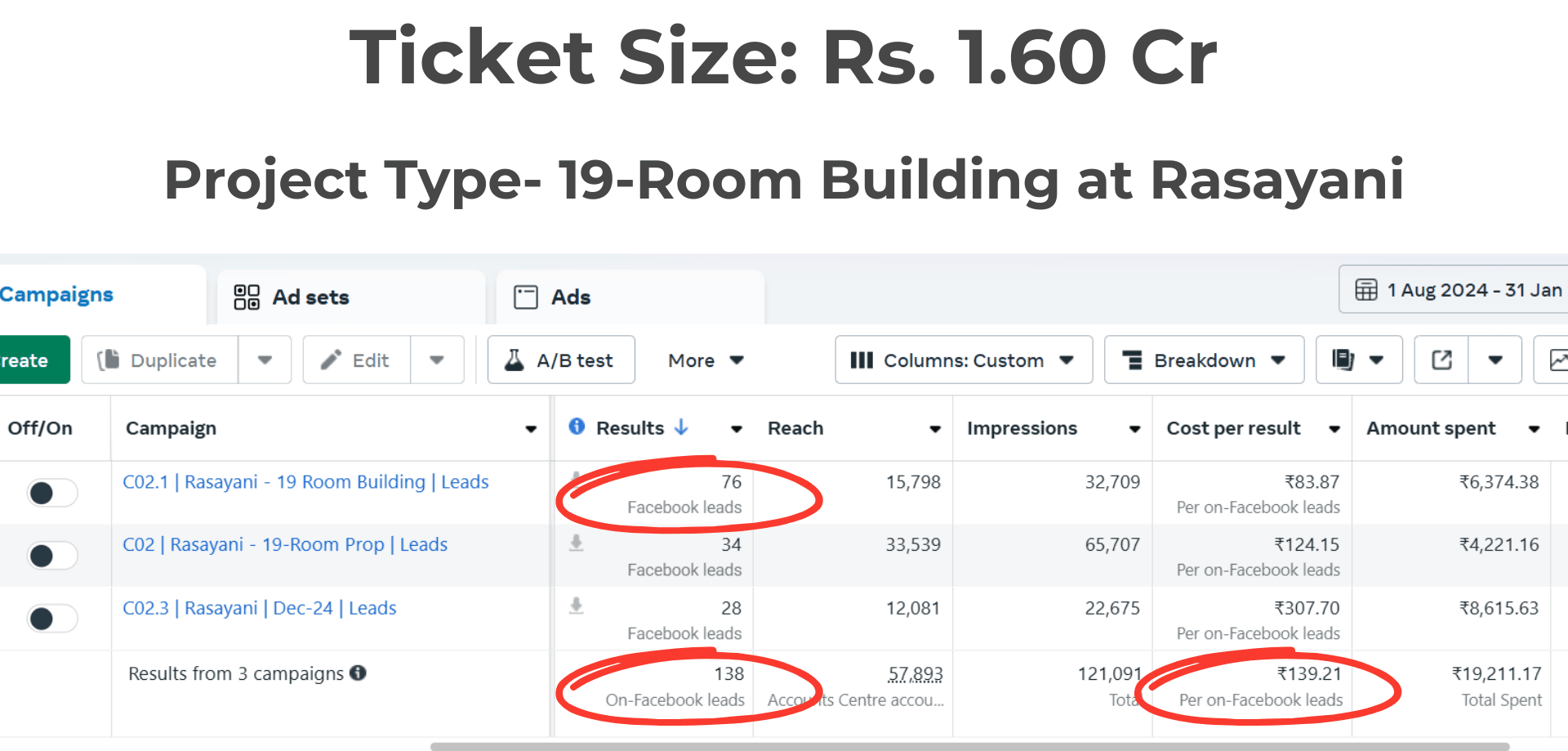Toggle the C02.3 Rasayani Dec-24 campaign switch
This screenshot has width=1568, height=751.
[52, 619]
